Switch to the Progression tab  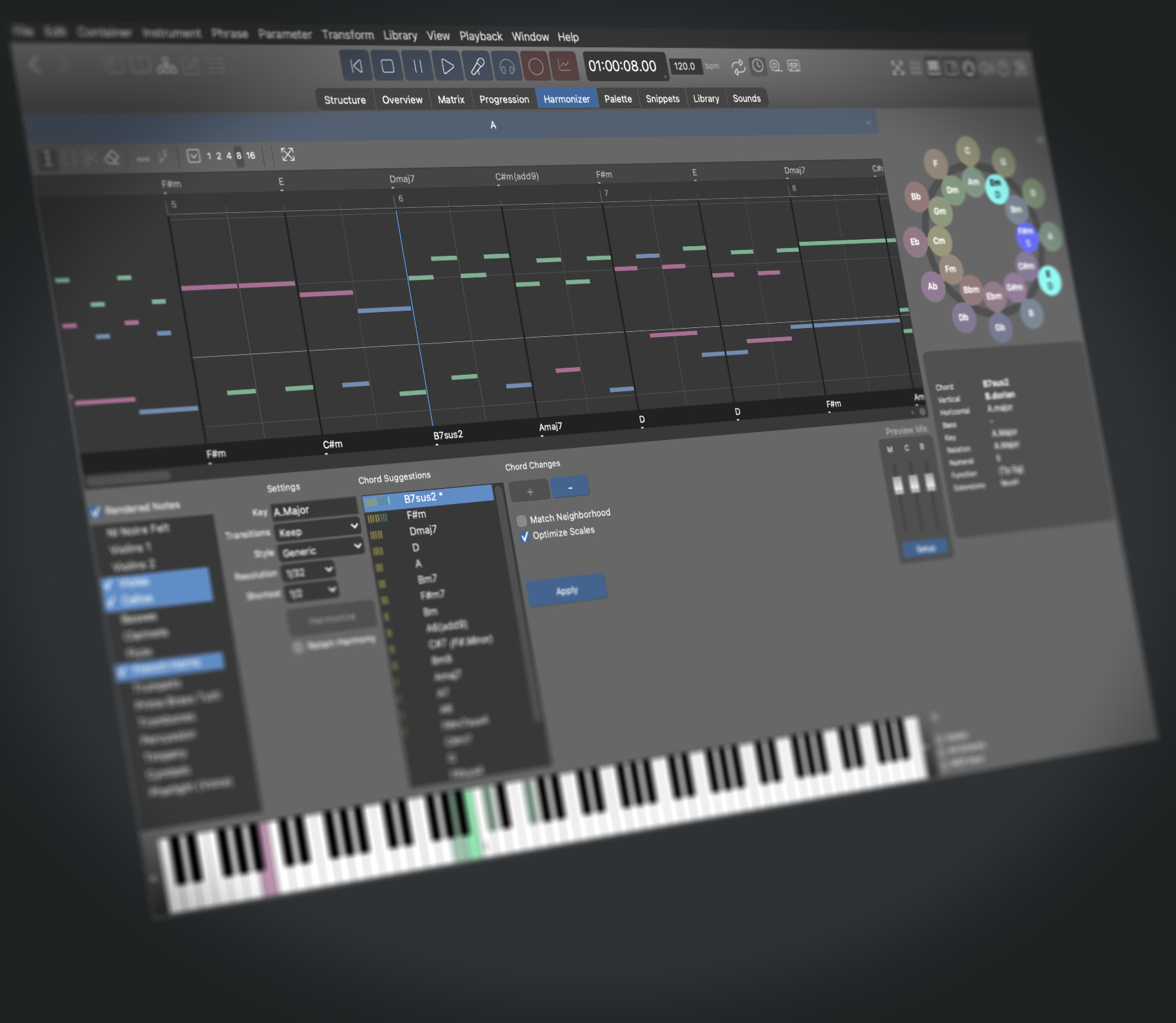[x=504, y=99]
